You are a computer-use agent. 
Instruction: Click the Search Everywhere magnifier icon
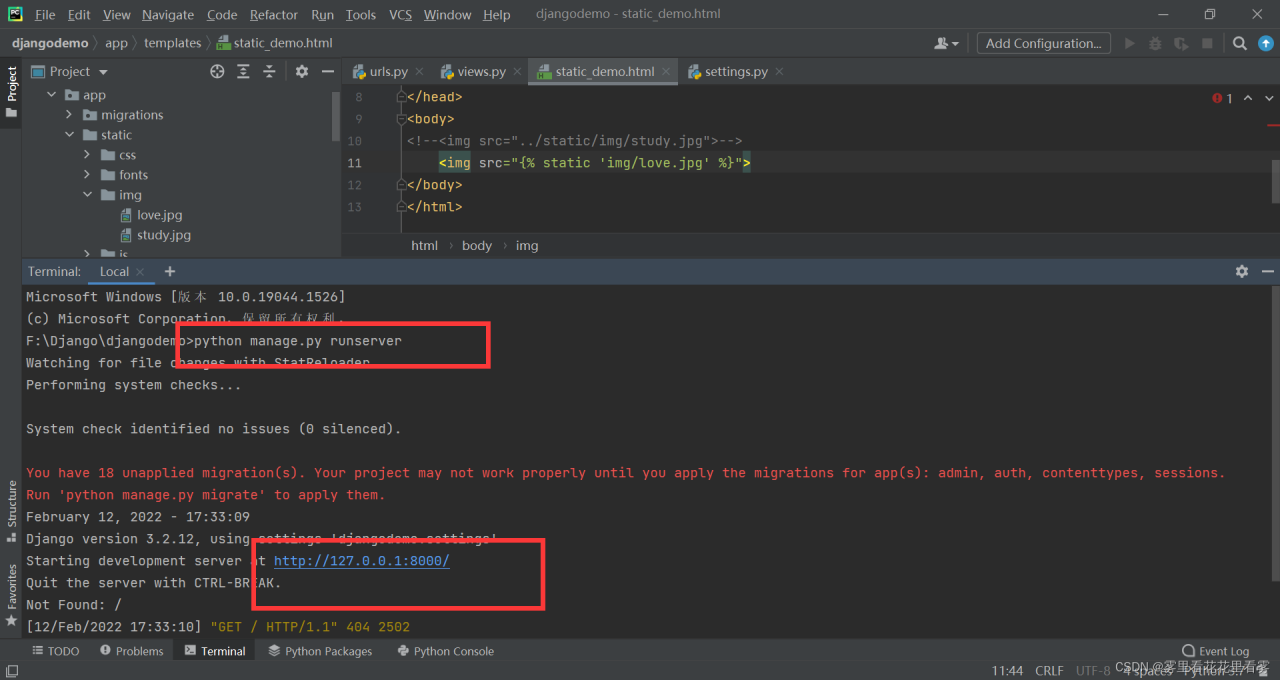[x=1239, y=43]
